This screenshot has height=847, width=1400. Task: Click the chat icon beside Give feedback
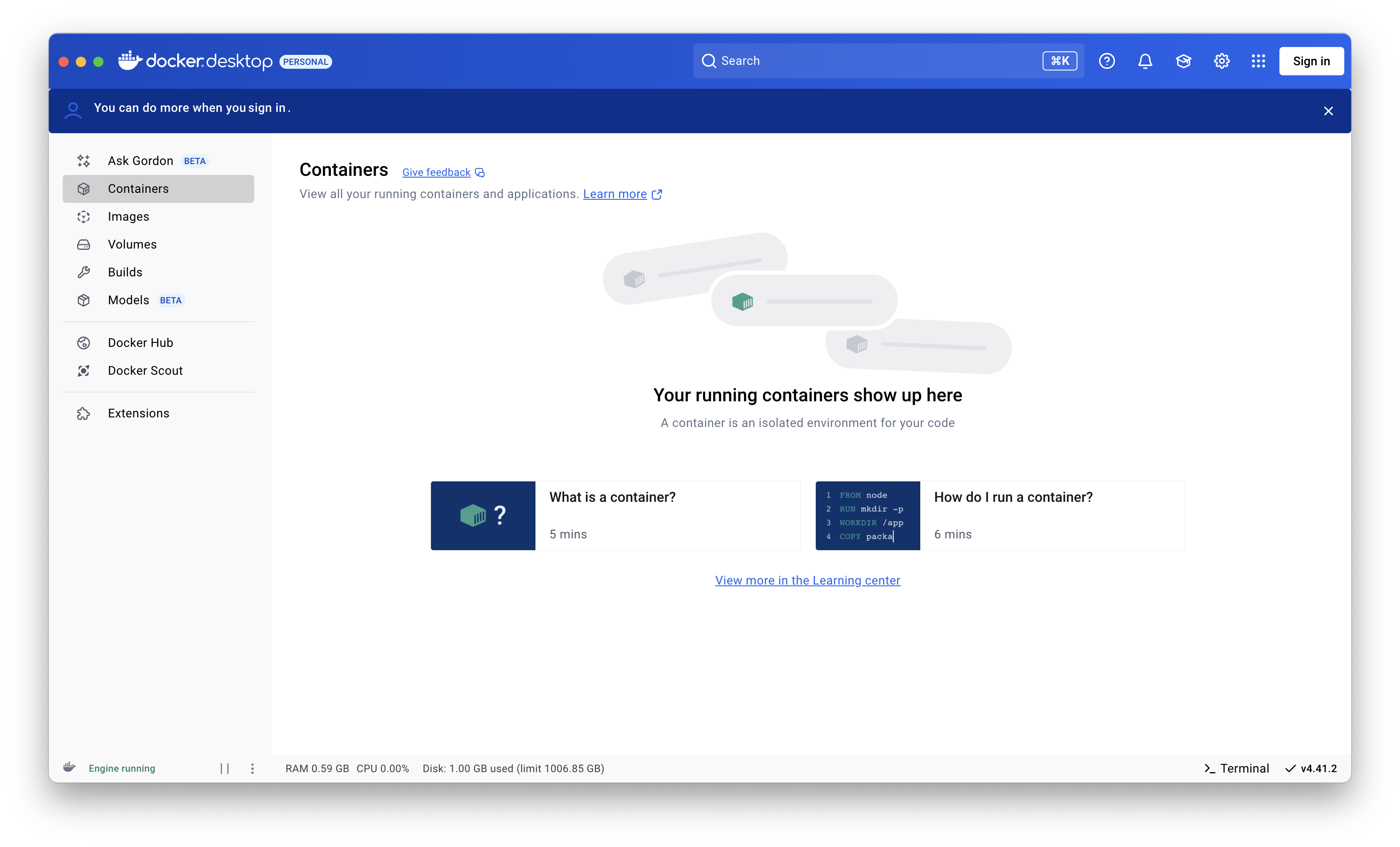[480, 173]
